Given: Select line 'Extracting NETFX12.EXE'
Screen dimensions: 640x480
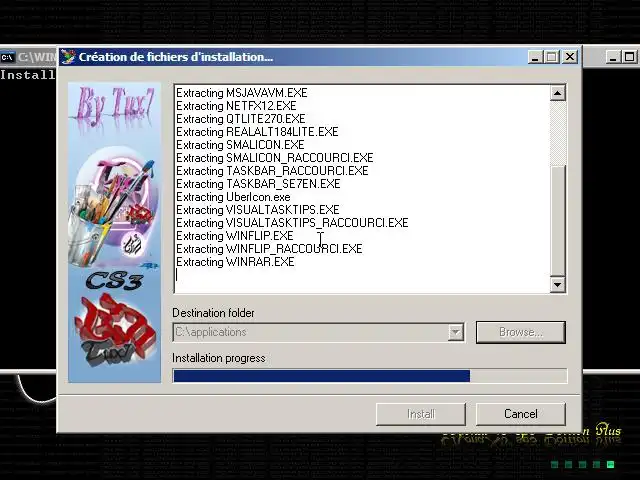Looking at the screenshot, I should (x=236, y=106).
